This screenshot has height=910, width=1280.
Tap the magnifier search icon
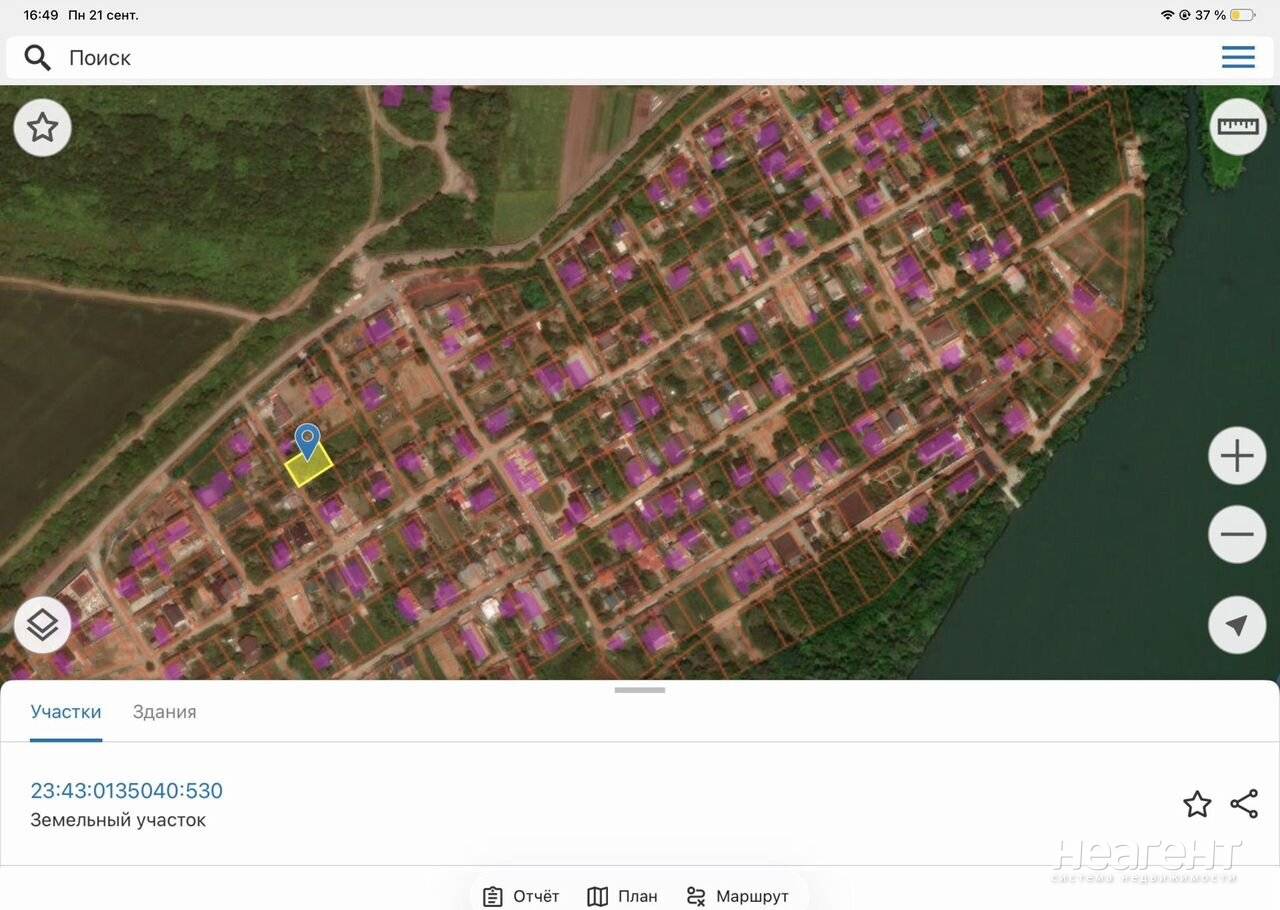37,58
